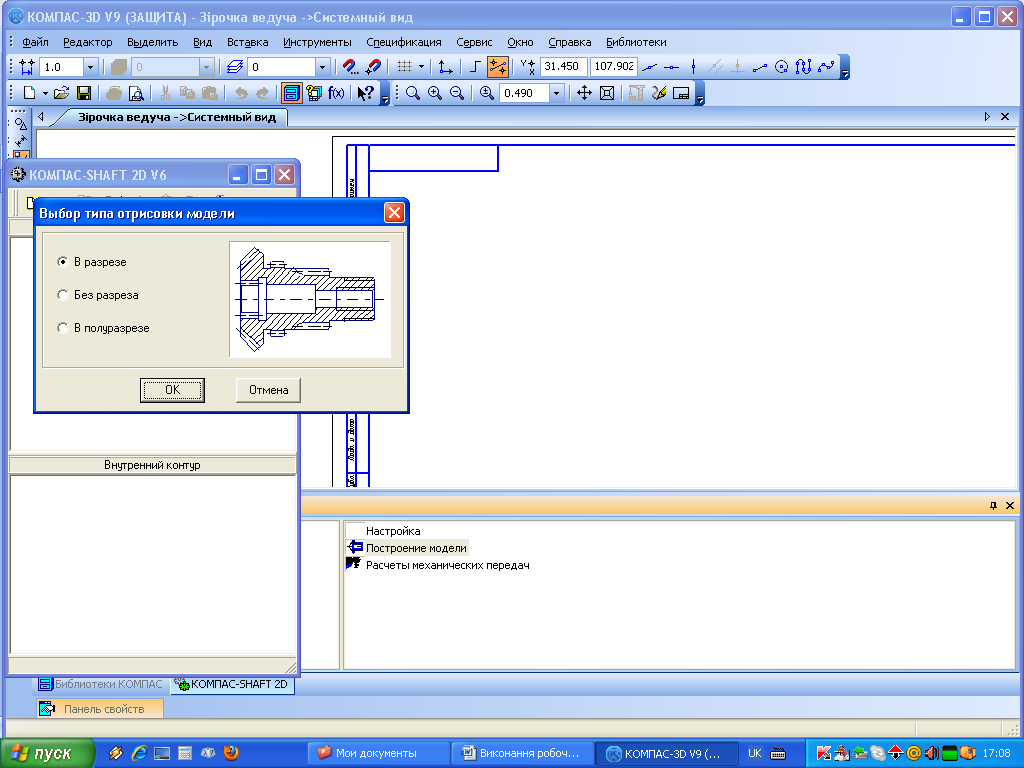Viewport: 1024px width, 768px height.
Task: Open the layer number dropdown
Action: (321, 67)
